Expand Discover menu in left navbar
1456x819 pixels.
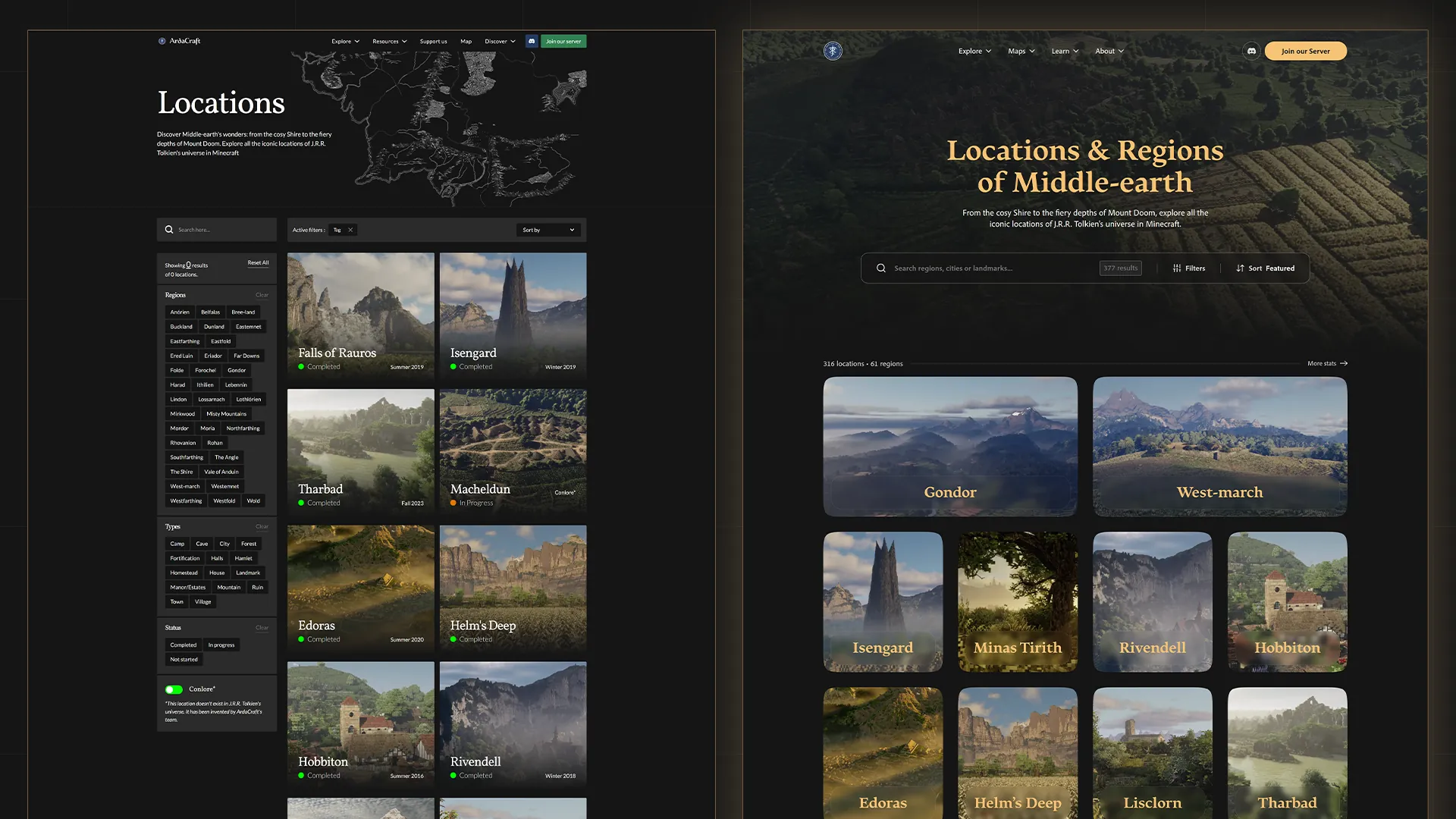point(500,41)
